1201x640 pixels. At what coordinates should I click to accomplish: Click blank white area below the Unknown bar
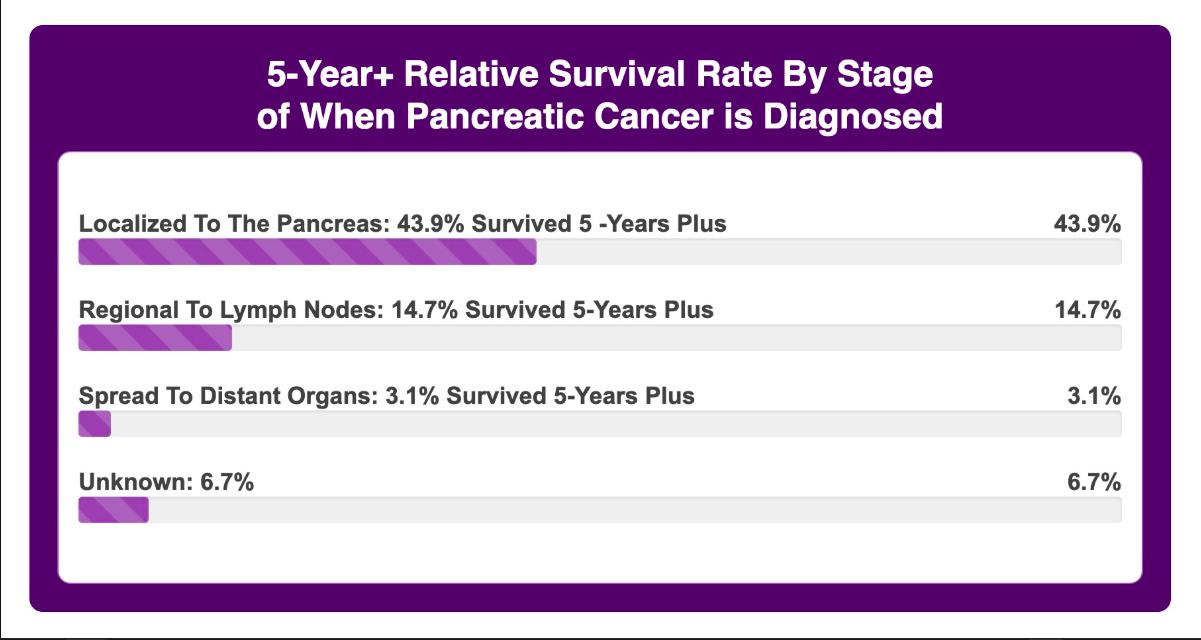[x=600, y=552]
